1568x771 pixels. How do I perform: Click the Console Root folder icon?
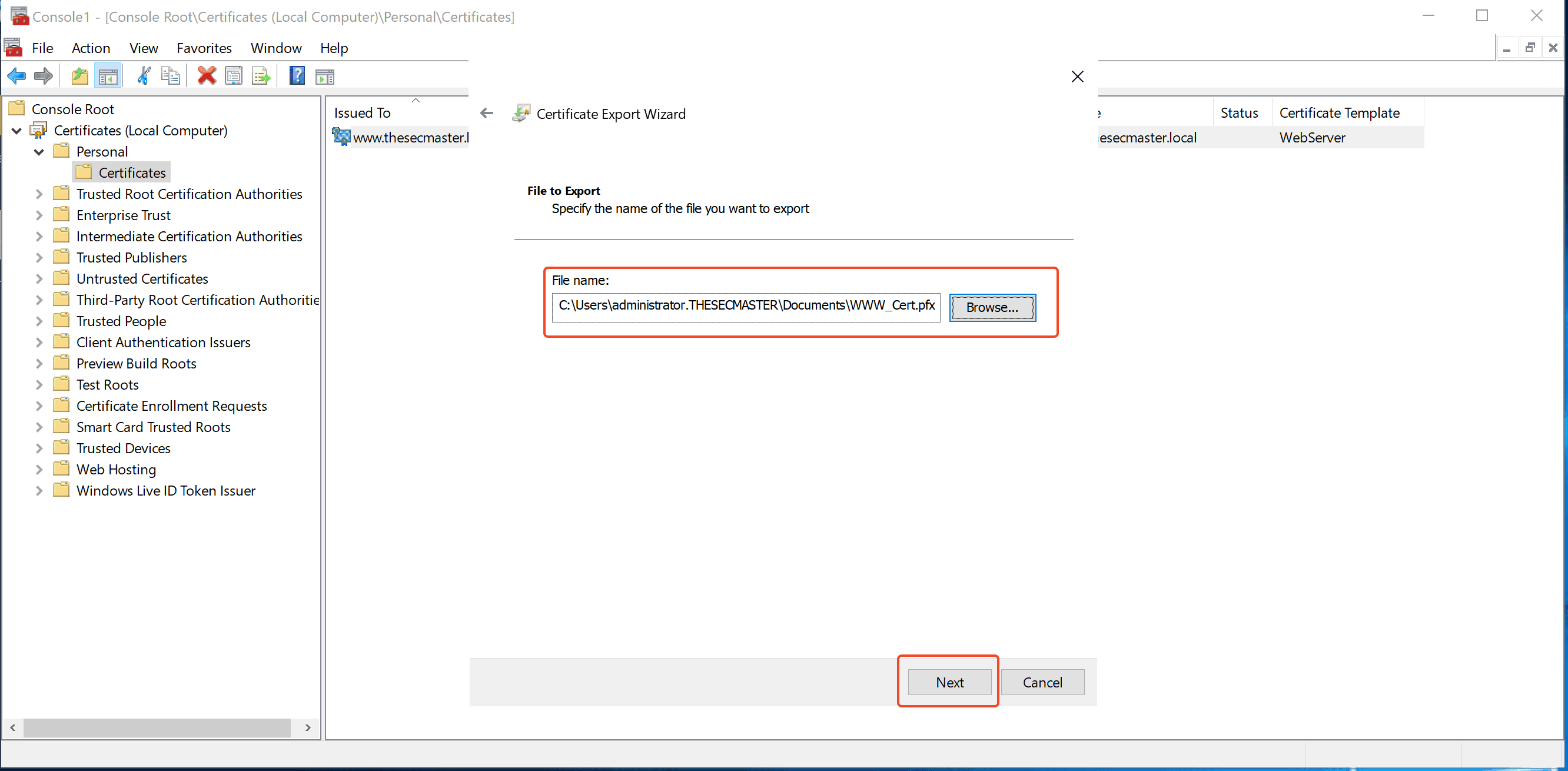coord(17,109)
